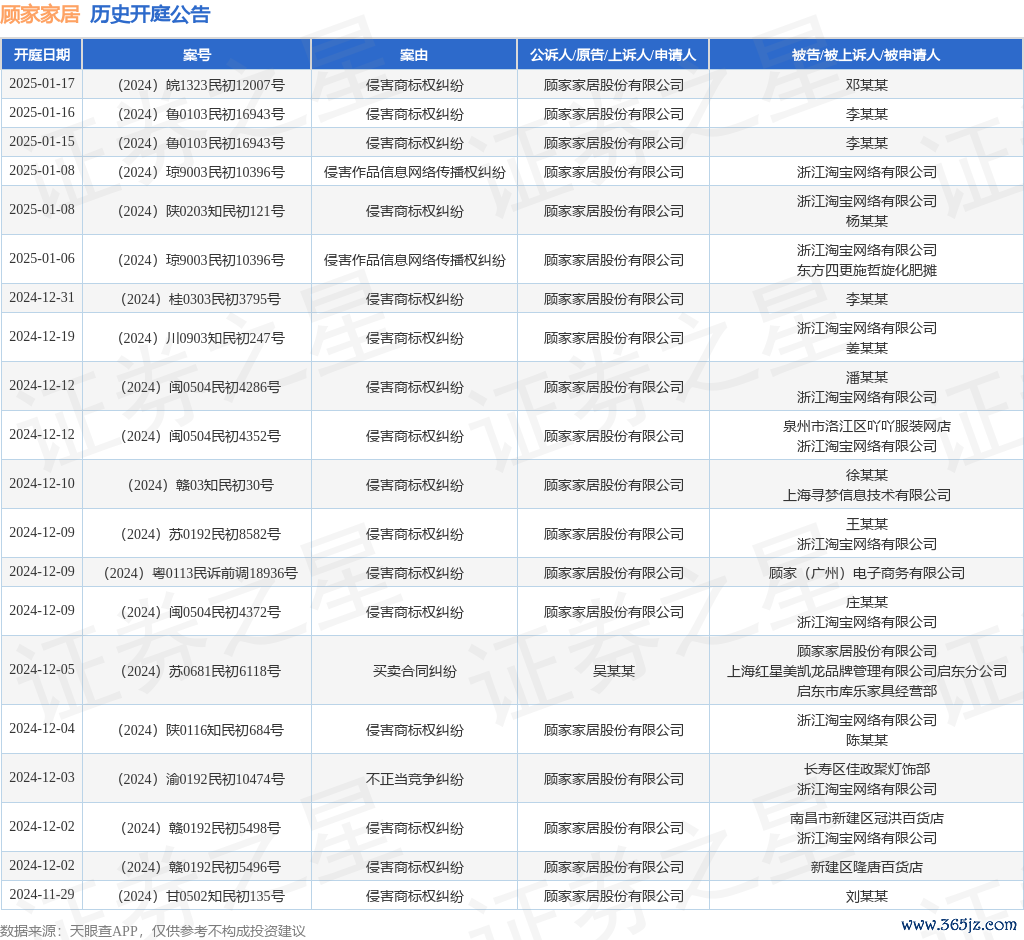1024x940 pixels.
Task: Click the date 2025-01-06
Action: [x=42, y=258]
